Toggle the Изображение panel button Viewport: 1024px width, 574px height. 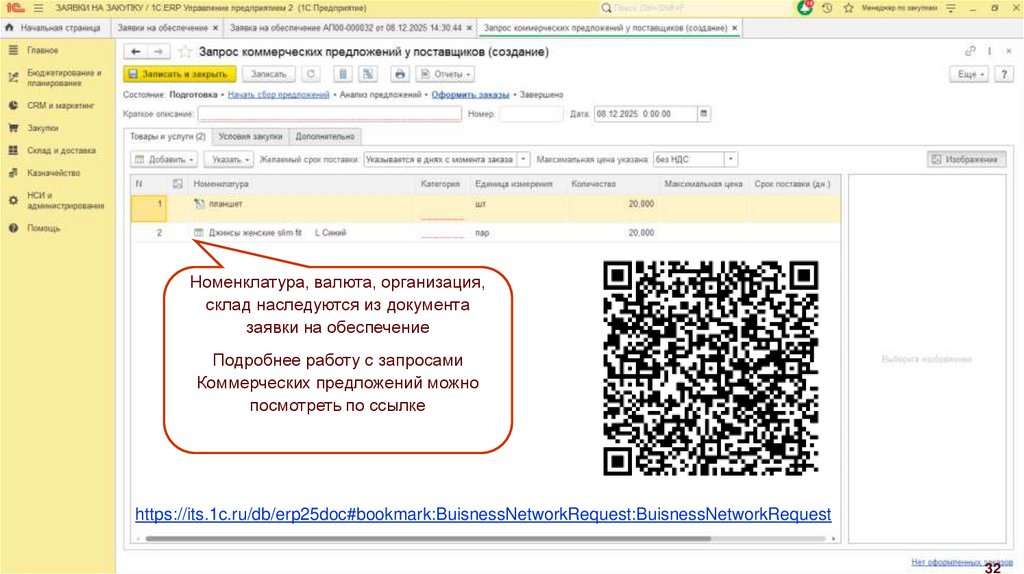click(x=966, y=159)
